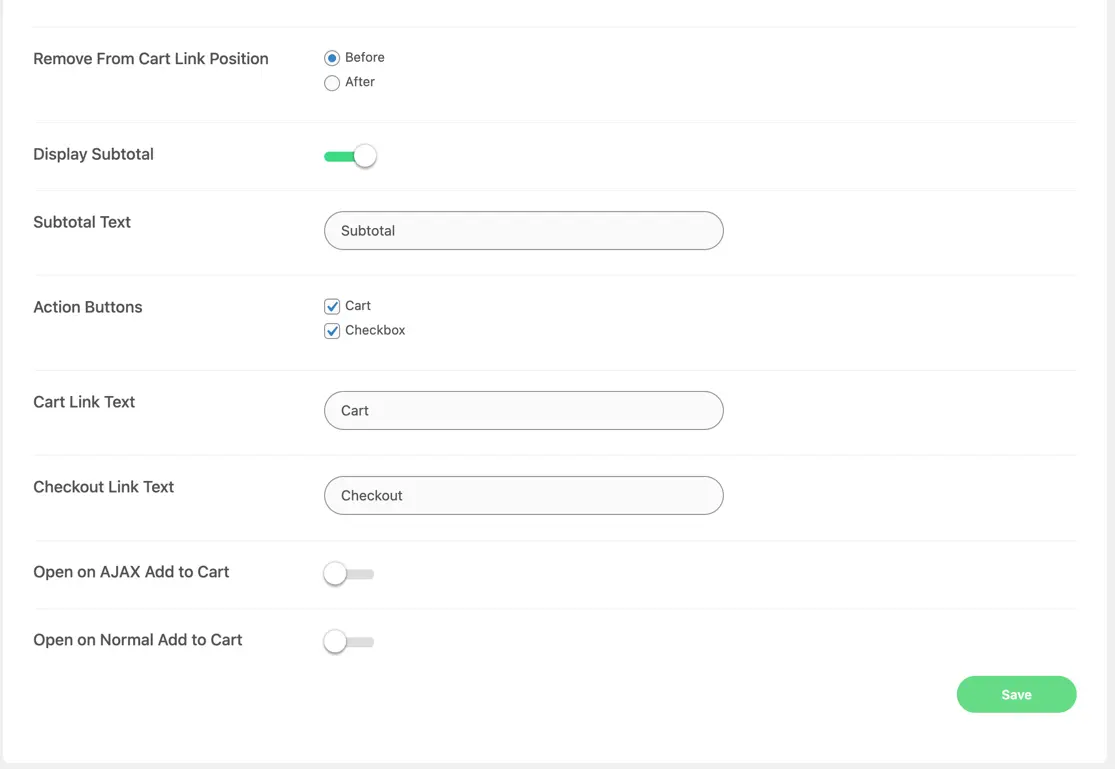Focus the Checkout Link Text field
The height and width of the screenshot is (769, 1115).
click(523, 495)
